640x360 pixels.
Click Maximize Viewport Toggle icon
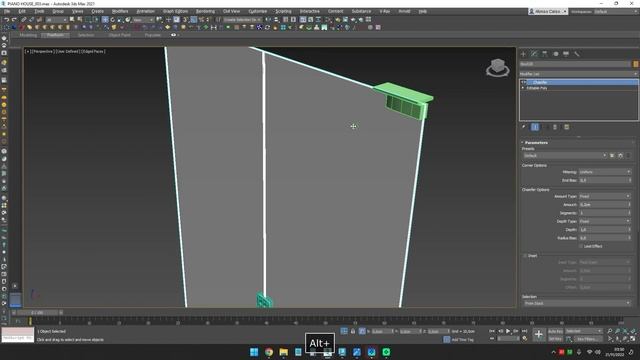coord(633,338)
